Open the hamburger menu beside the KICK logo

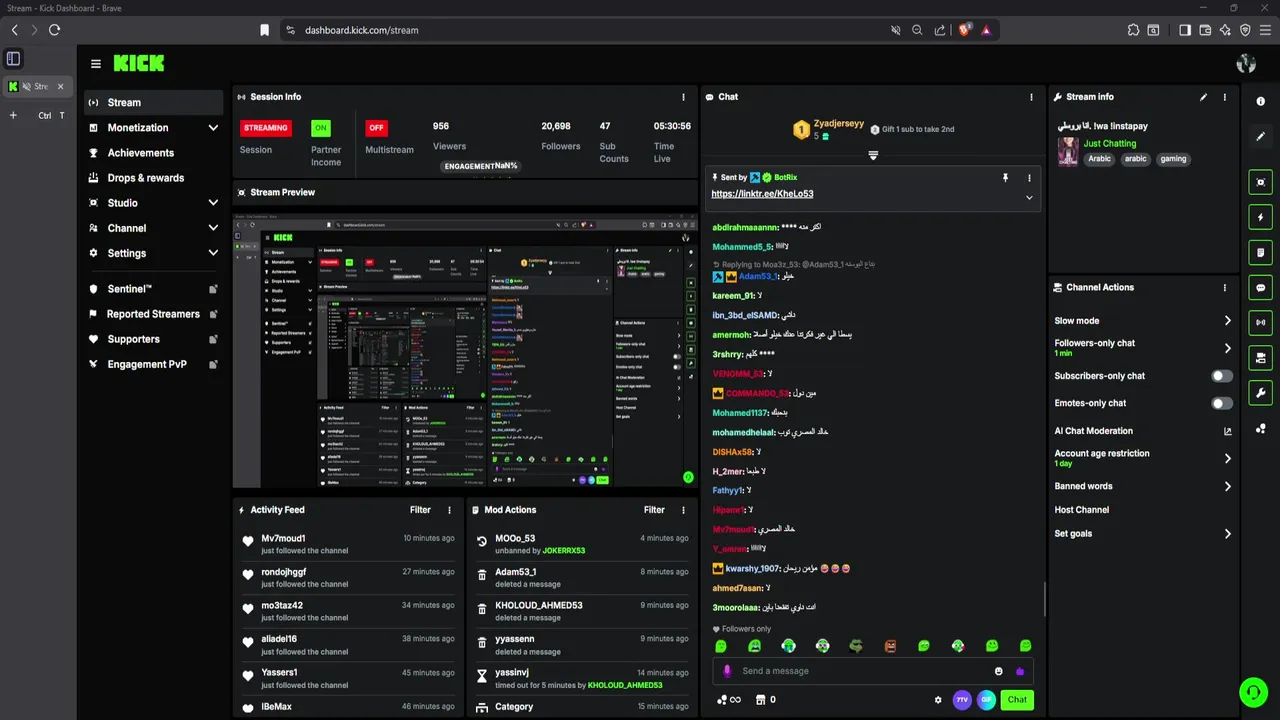tap(96, 64)
